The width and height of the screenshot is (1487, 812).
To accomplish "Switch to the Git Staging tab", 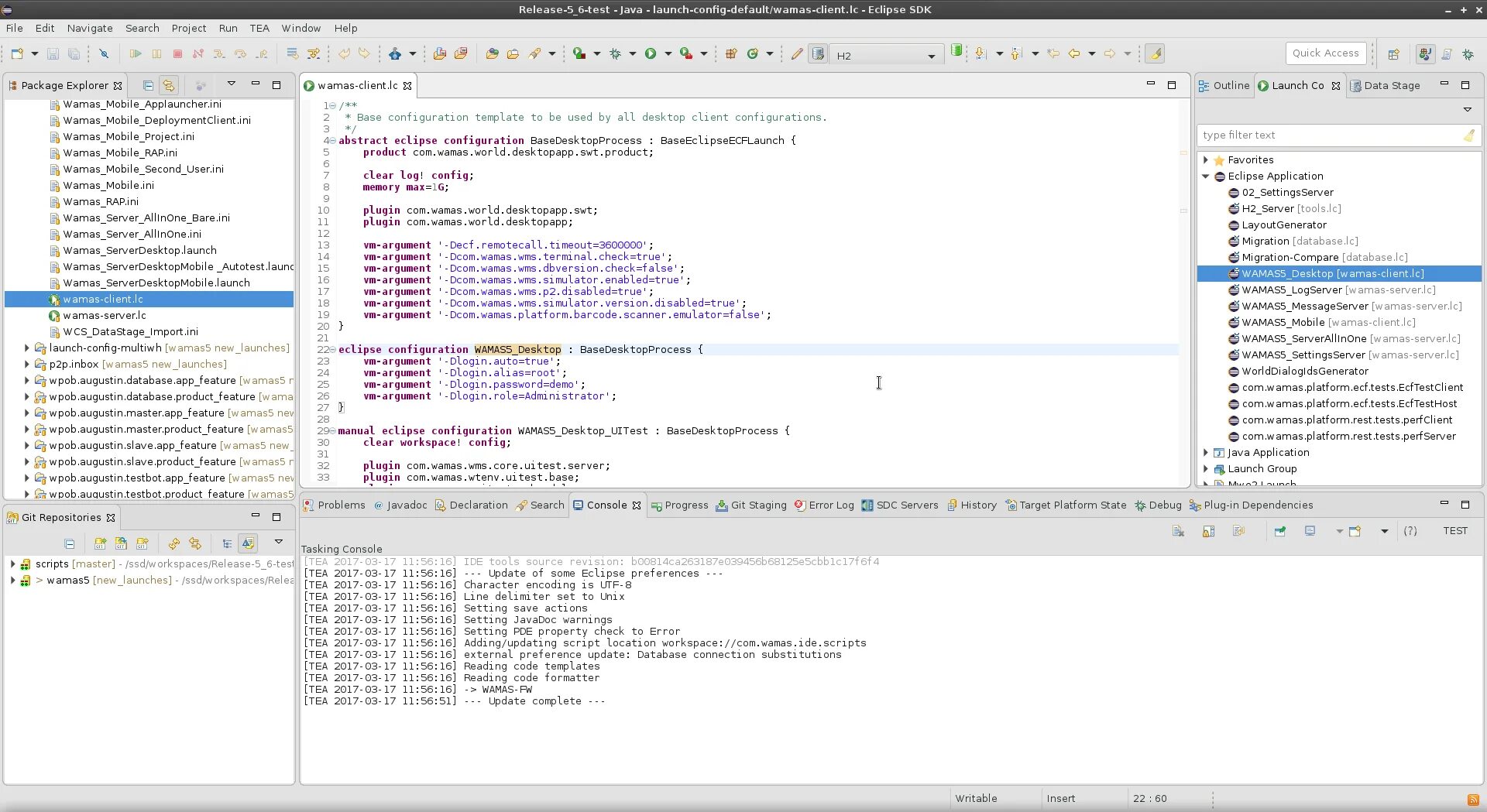I will pos(750,505).
